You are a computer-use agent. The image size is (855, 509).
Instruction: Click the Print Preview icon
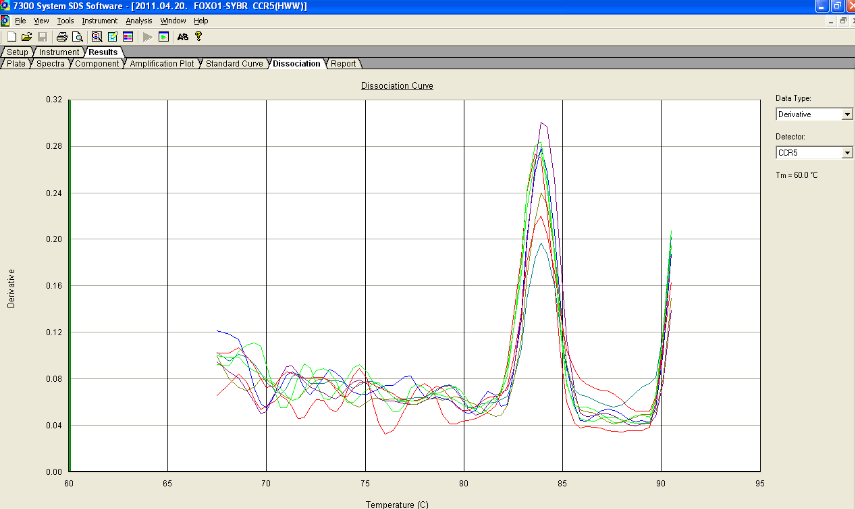(x=76, y=36)
